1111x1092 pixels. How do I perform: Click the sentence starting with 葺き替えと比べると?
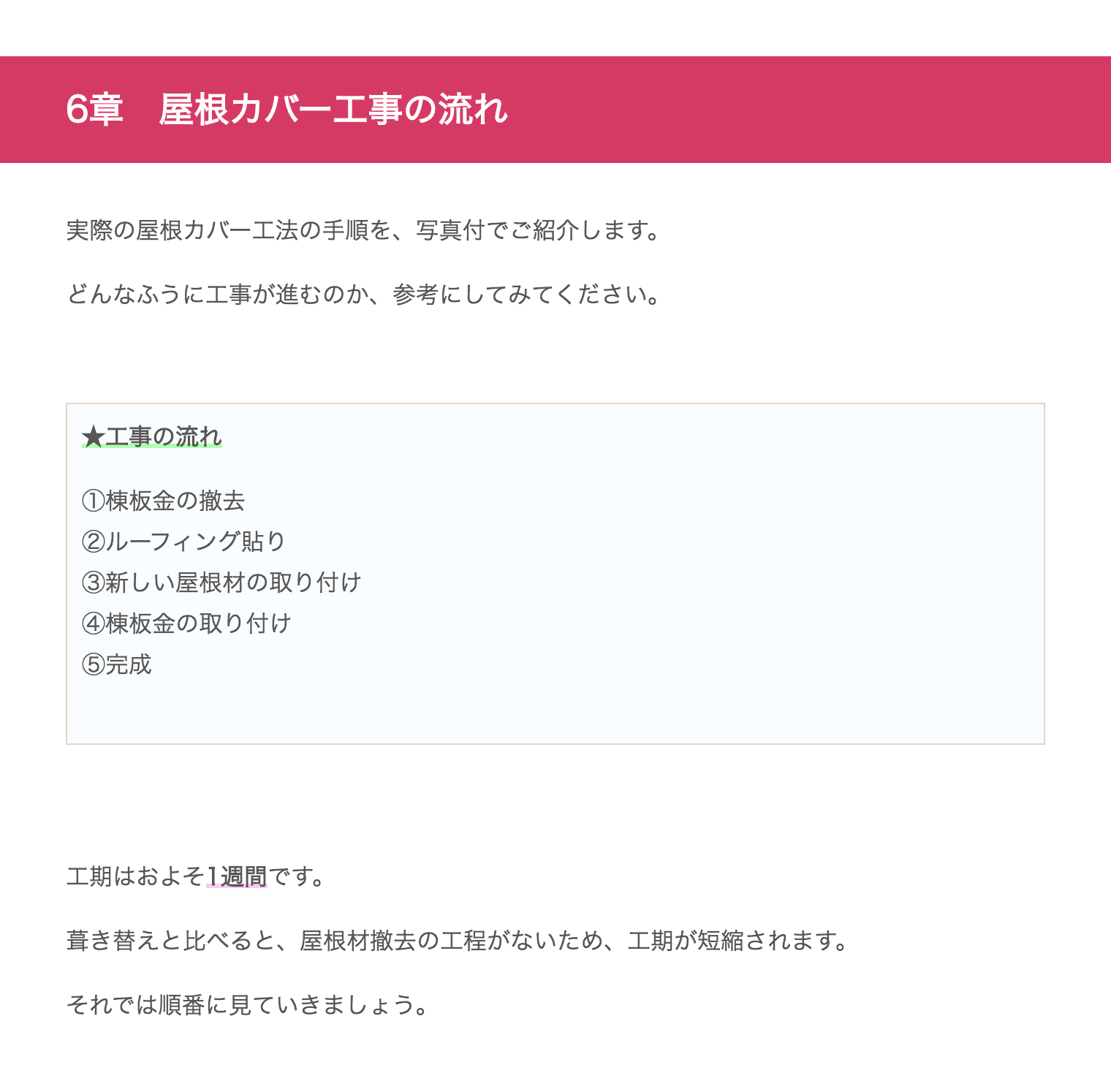pos(458,940)
